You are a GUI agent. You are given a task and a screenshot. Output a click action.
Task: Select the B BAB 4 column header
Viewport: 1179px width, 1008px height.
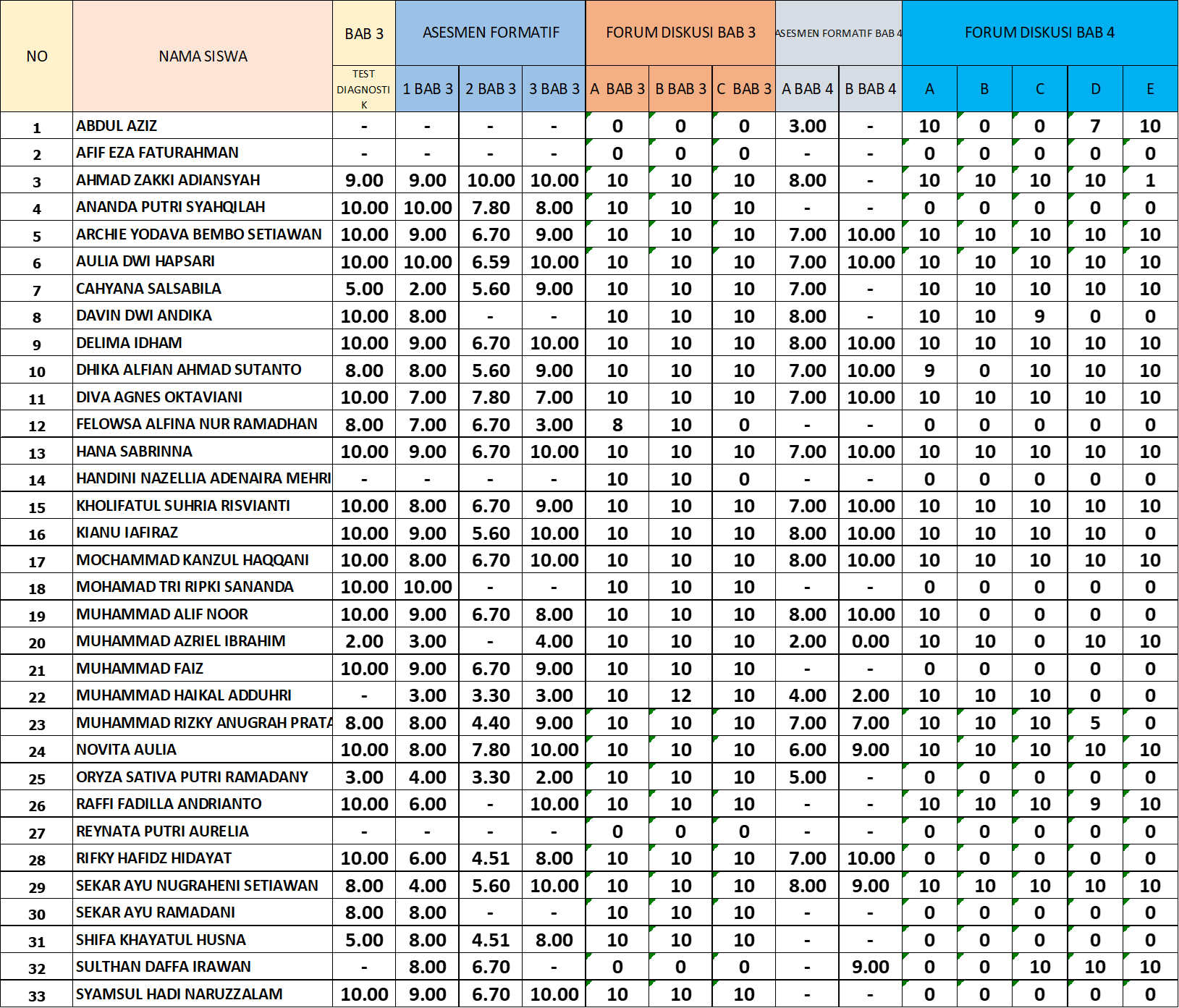pos(871,89)
